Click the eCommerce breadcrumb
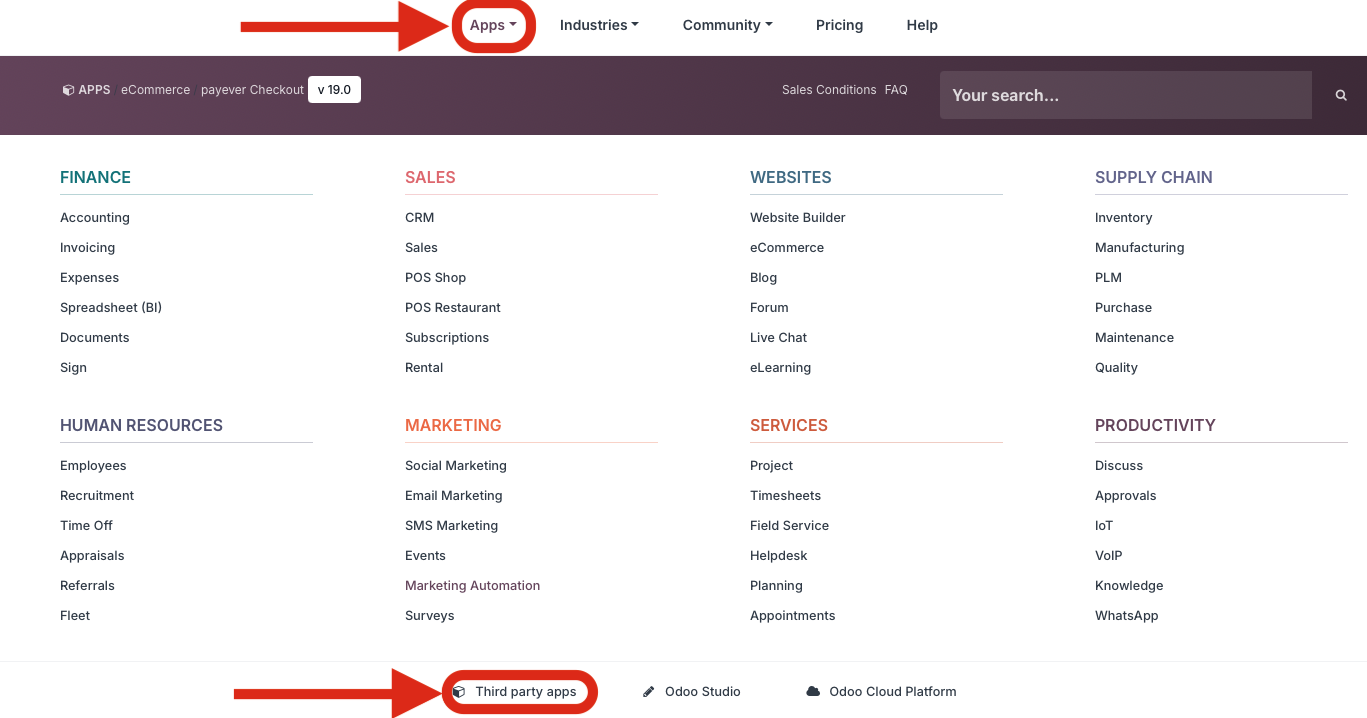The image size is (1367, 718). 155,90
